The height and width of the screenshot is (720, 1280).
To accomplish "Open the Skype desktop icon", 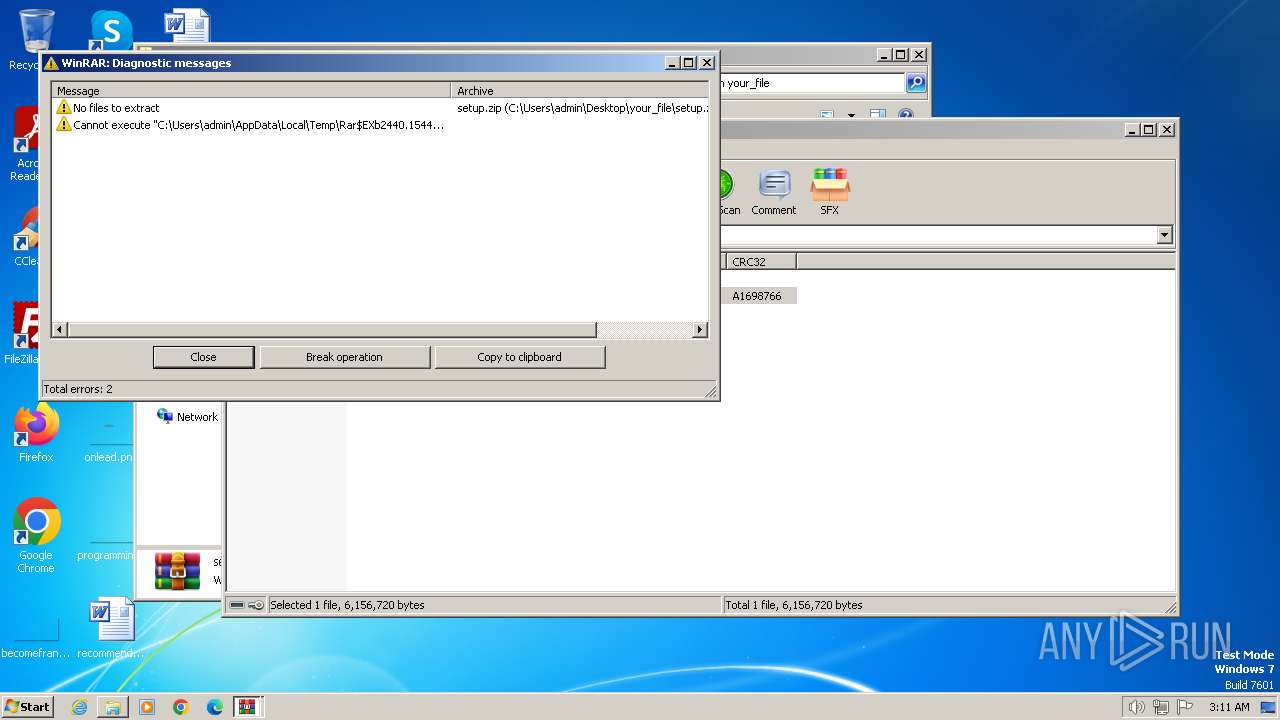I will pyautogui.click(x=111, y=30).
